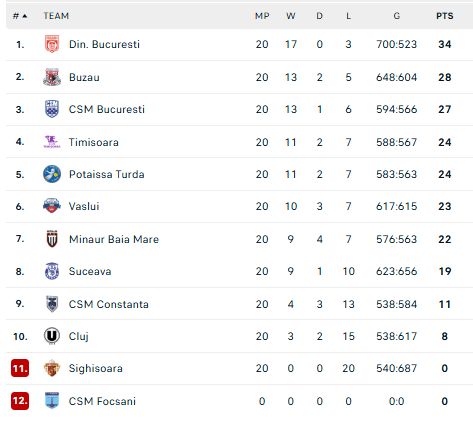Sort standings by PTS column header
Viewport: 473px width, 423px height.
tap(445, 16)
